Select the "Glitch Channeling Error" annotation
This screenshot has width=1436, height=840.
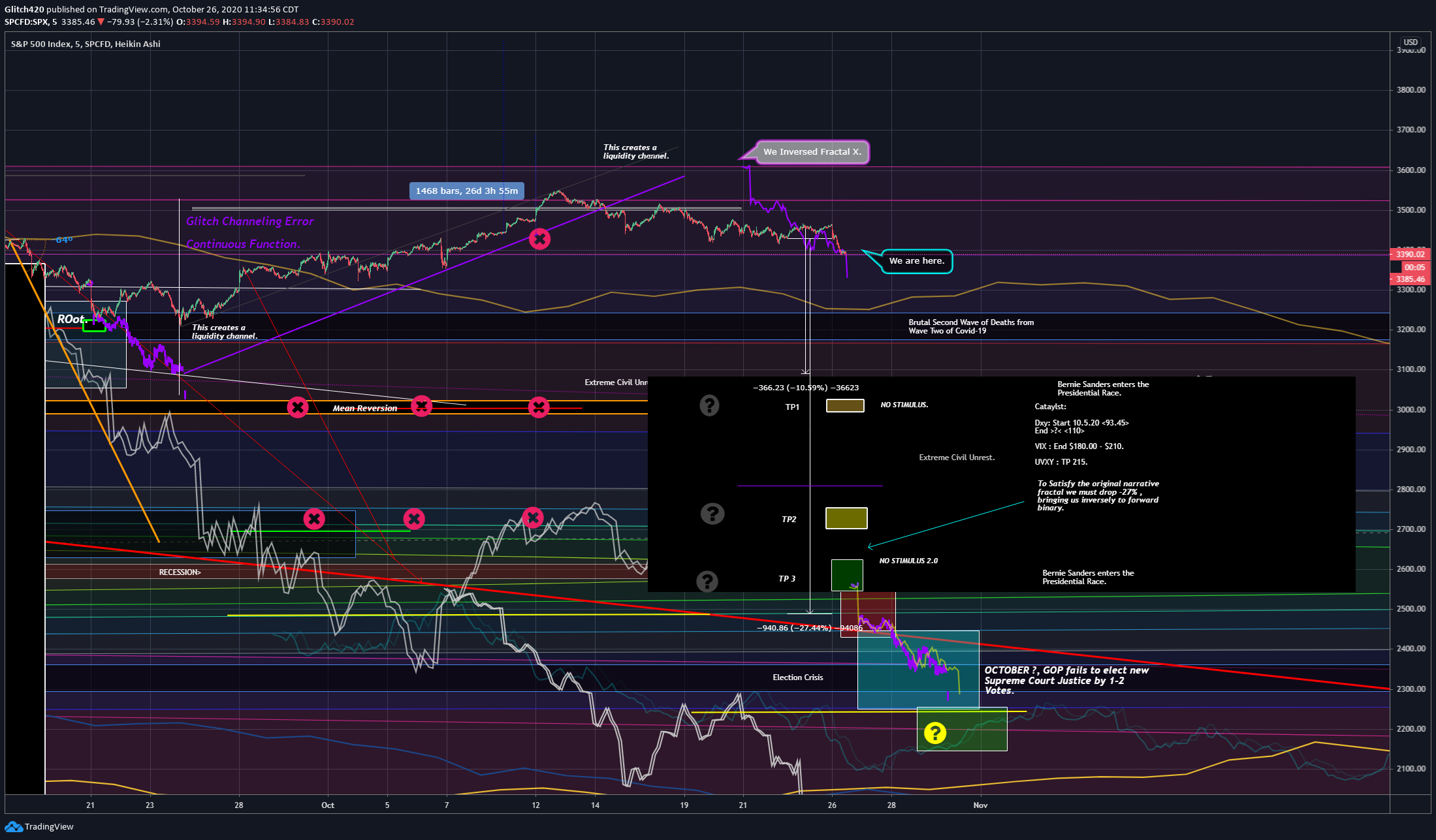coord(250,221)
